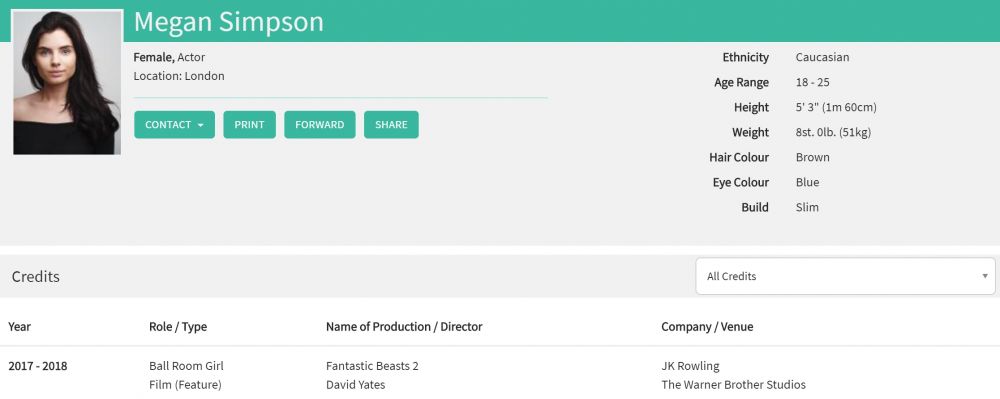Image resolution: width=1000 pixels, height=399 pixels.
Task: Click the Share button
Action: 391,125
